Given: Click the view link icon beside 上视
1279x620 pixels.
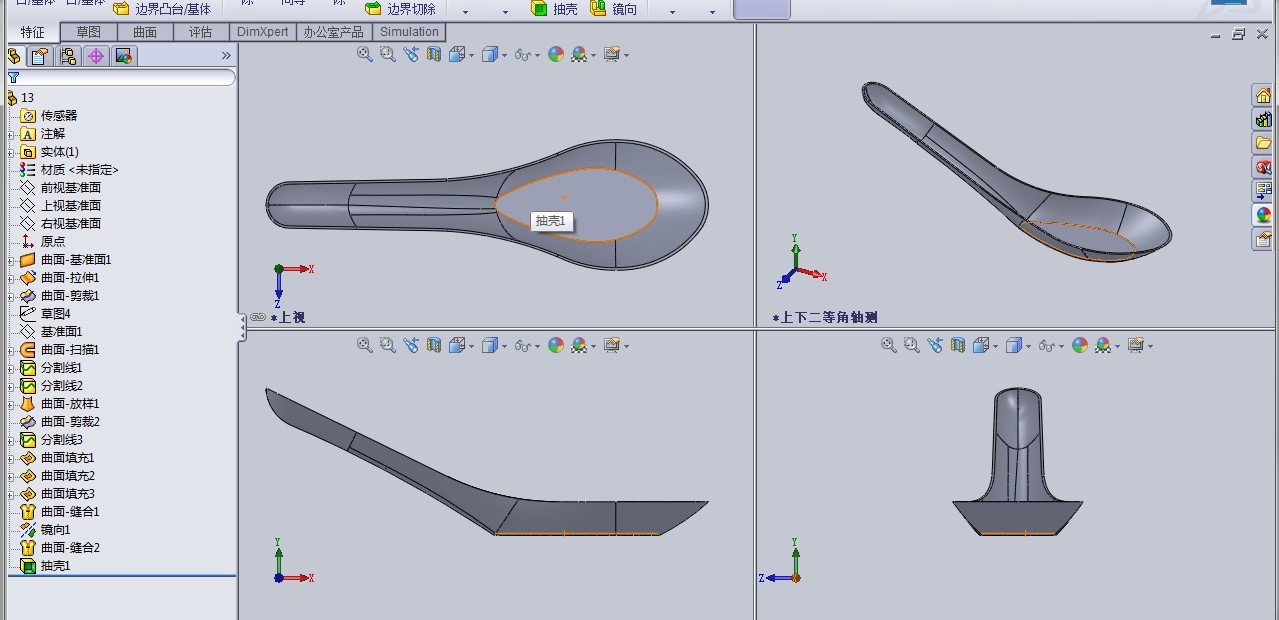Looking at the screenshot, I should click(x=257, y=317).
